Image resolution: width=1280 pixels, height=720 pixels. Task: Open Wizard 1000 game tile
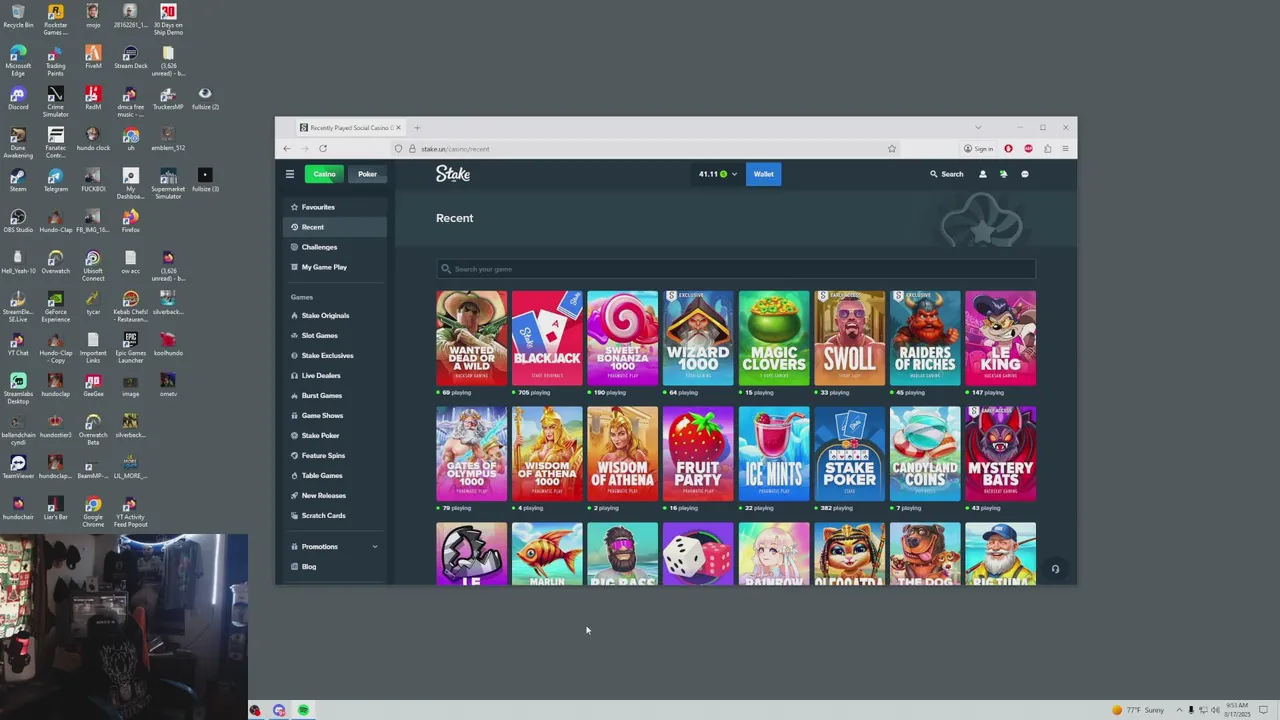point(698,338)
